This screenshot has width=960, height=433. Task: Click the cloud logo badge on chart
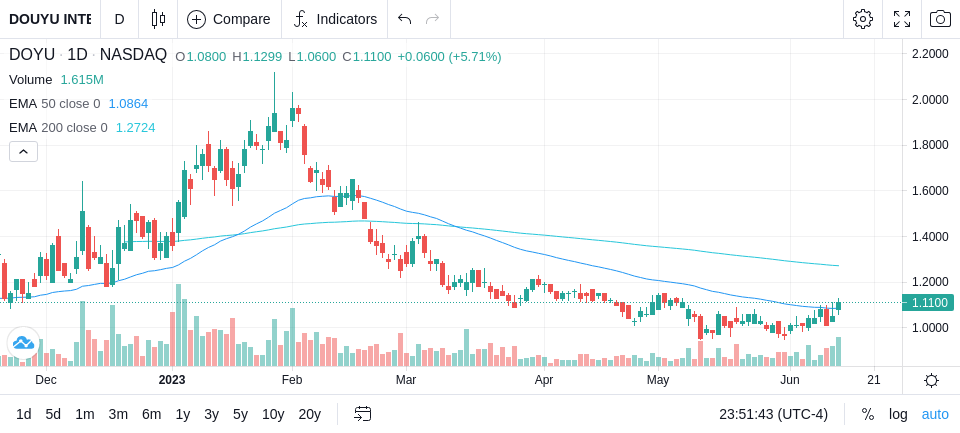[x=23, y=343]
